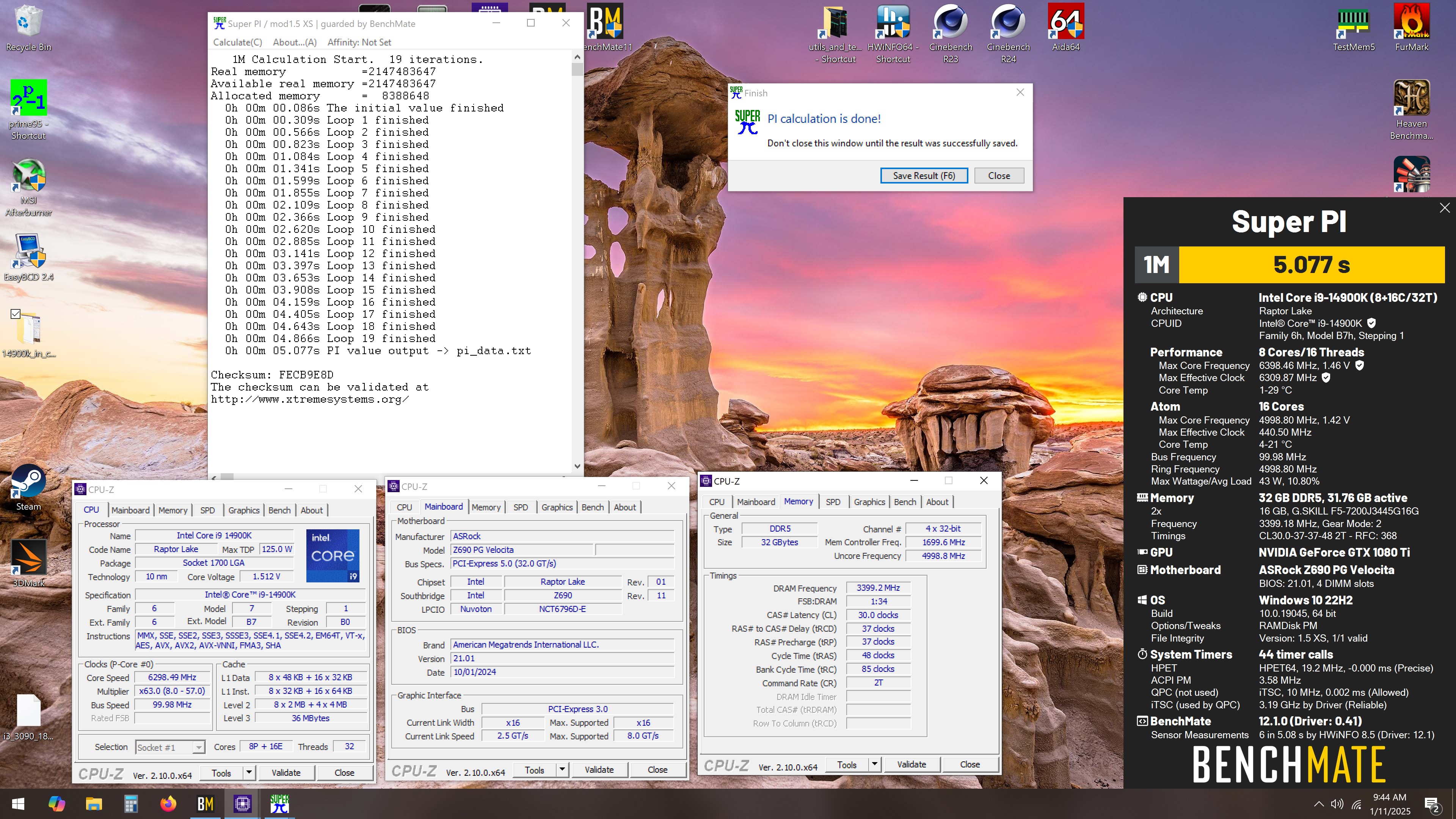
Task: Toggle checkbox on 14900k_in_c... folder
Action: coord(16,314)
